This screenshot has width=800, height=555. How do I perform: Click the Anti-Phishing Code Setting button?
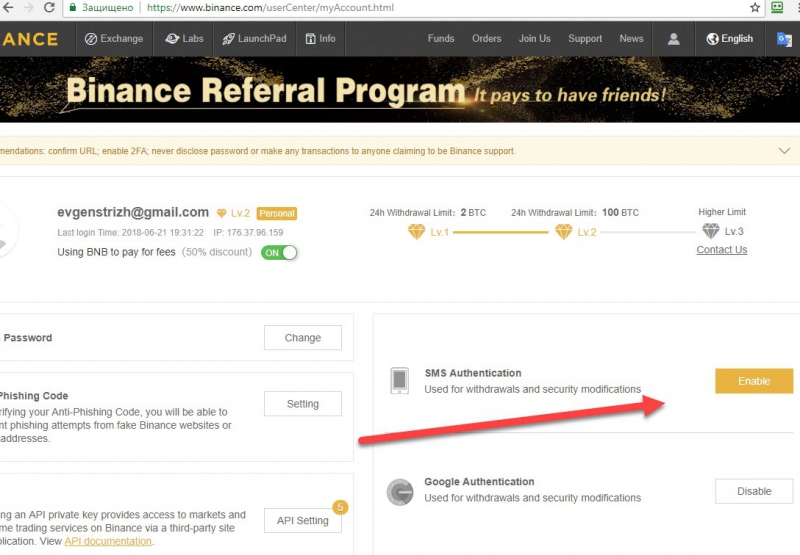point(303,404)
